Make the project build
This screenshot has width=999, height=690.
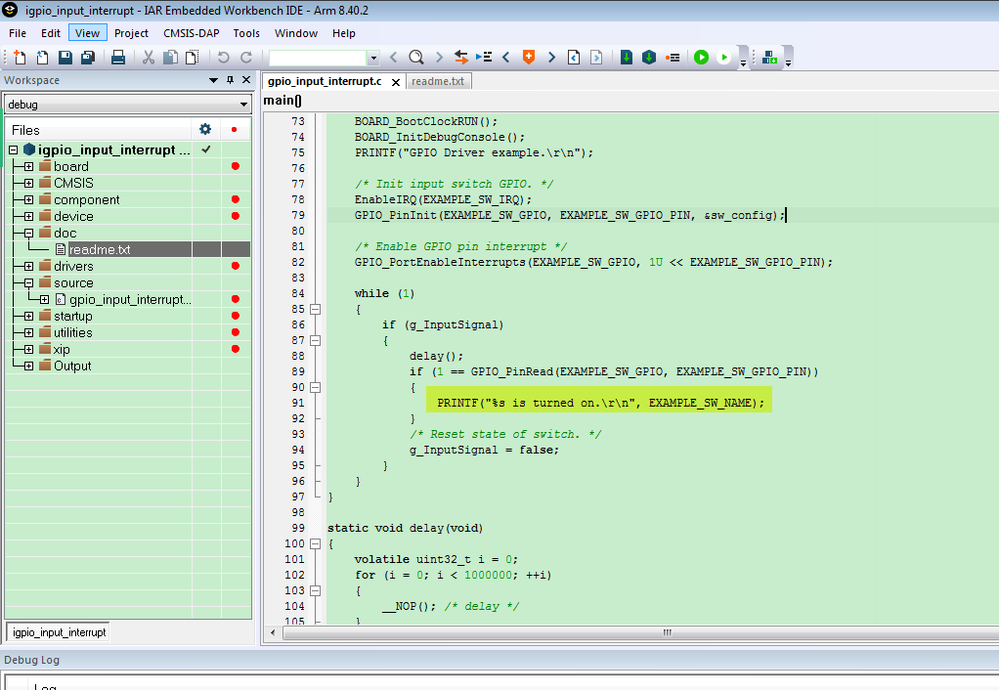pos(649,57)
